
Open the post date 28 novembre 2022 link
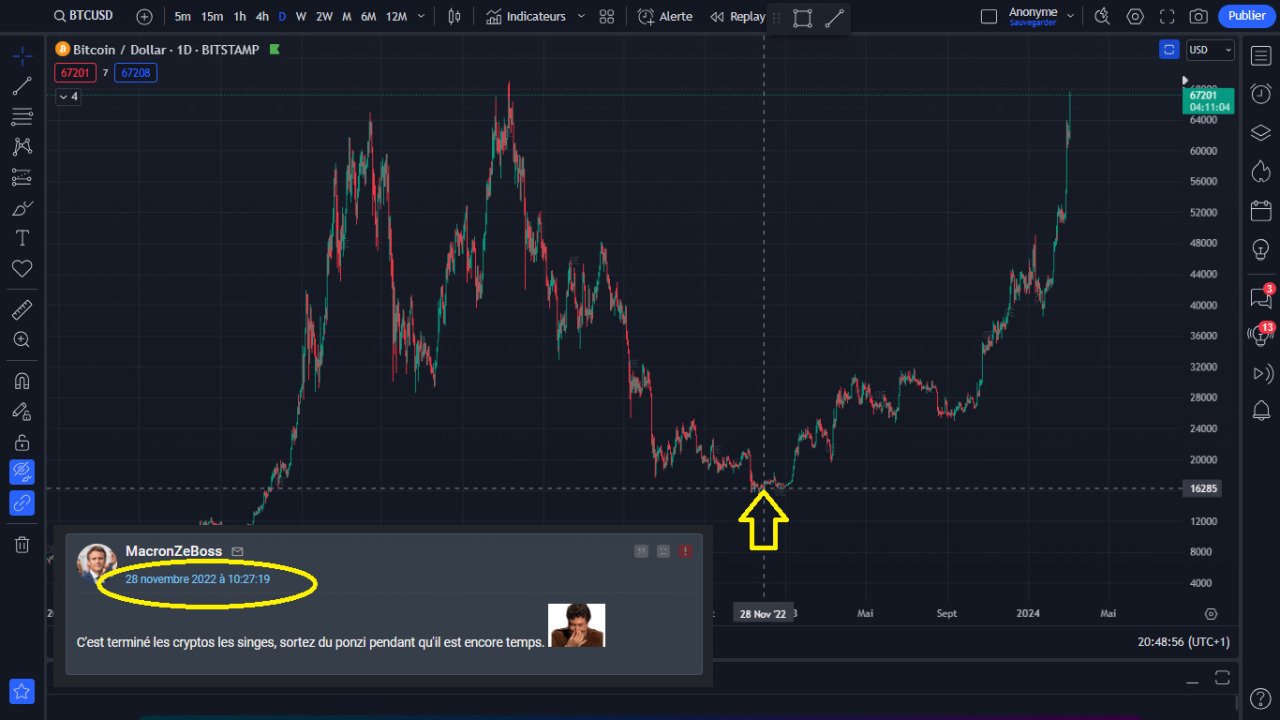coord(197,579)
